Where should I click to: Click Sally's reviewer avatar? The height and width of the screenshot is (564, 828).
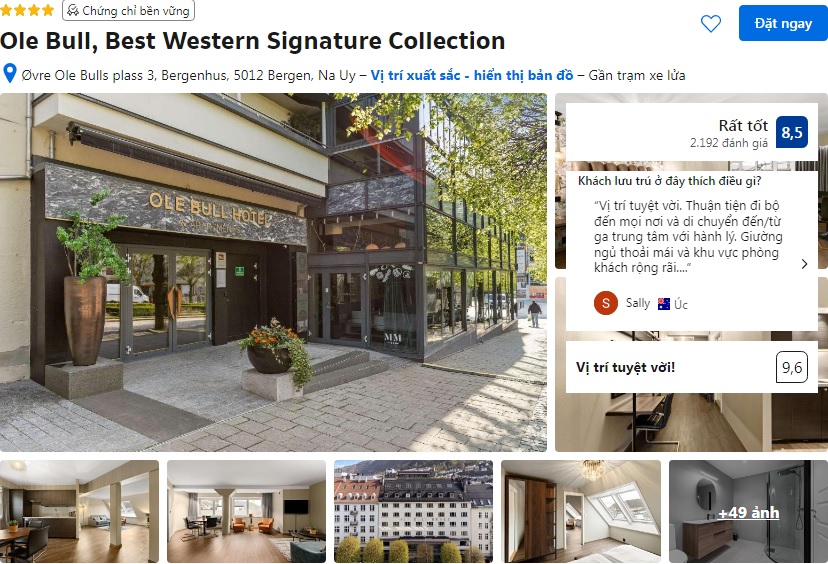point(606,303)
